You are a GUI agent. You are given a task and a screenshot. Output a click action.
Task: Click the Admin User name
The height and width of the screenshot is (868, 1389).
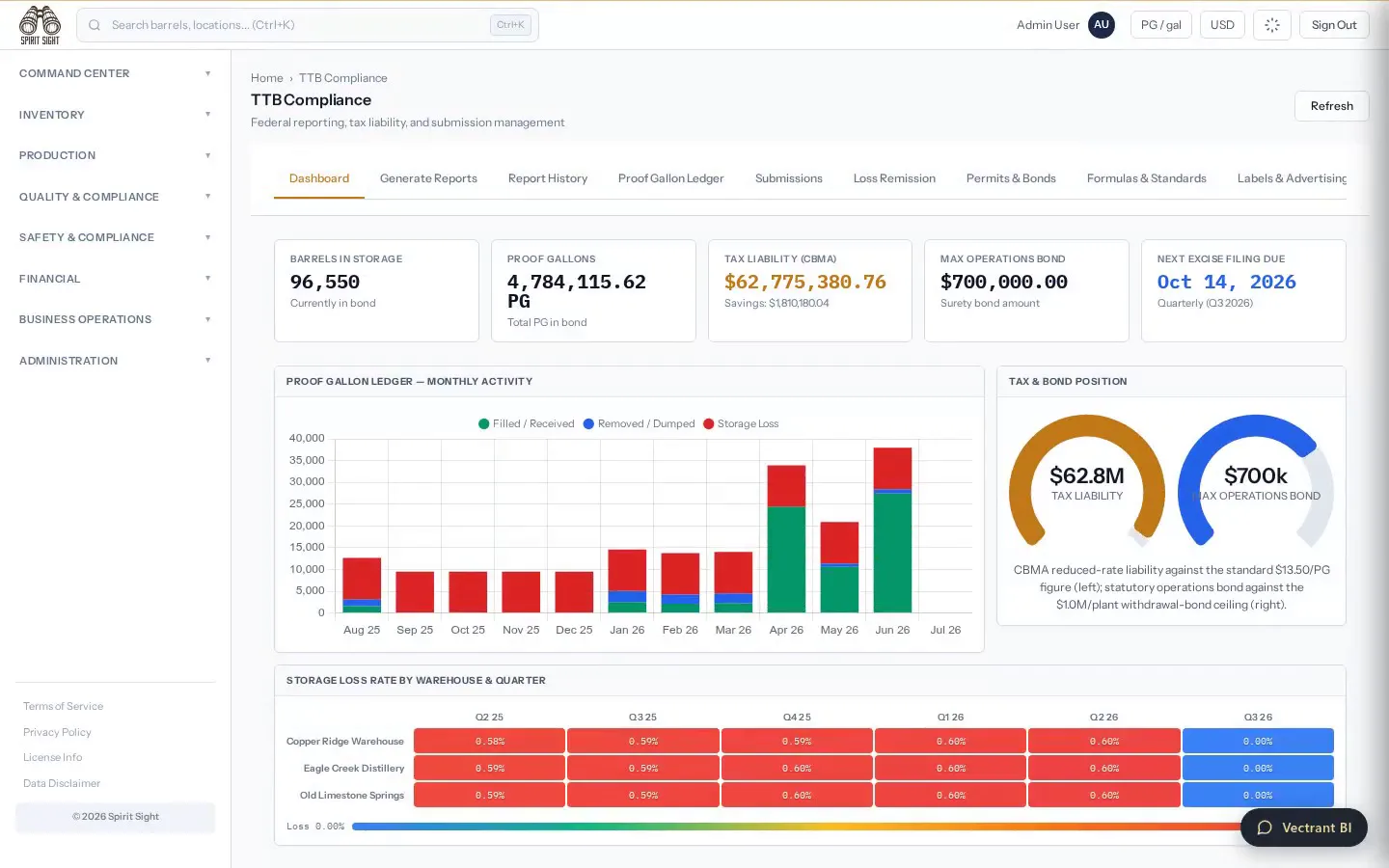pyautogui.click(x=1048, y=25)
